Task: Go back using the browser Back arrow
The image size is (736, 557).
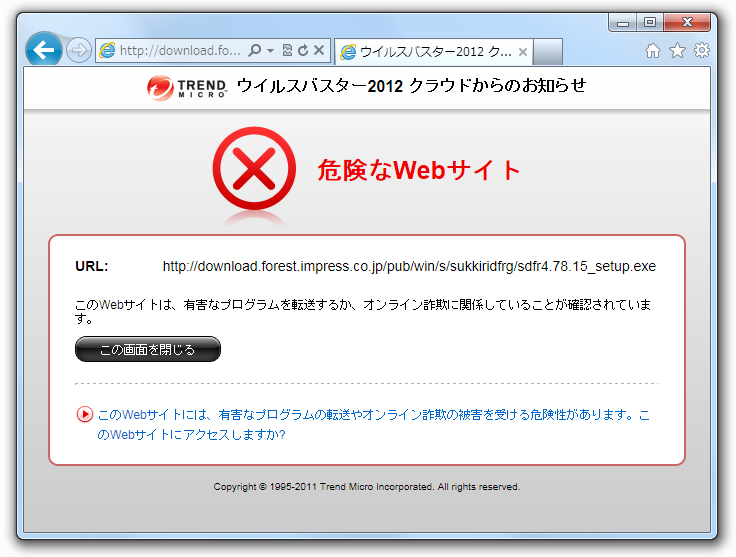Action: coord(44,49)
